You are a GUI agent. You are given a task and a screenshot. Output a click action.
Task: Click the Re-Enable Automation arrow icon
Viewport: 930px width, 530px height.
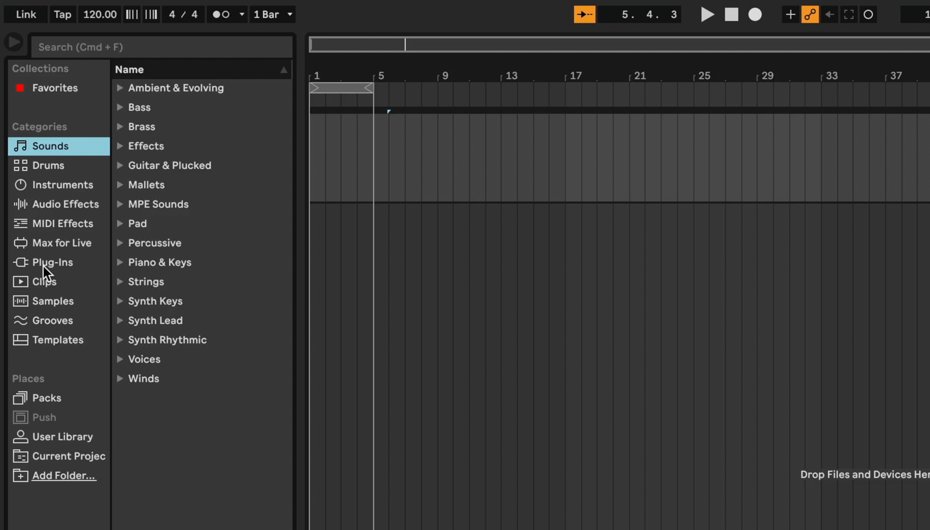pos(829,14)
